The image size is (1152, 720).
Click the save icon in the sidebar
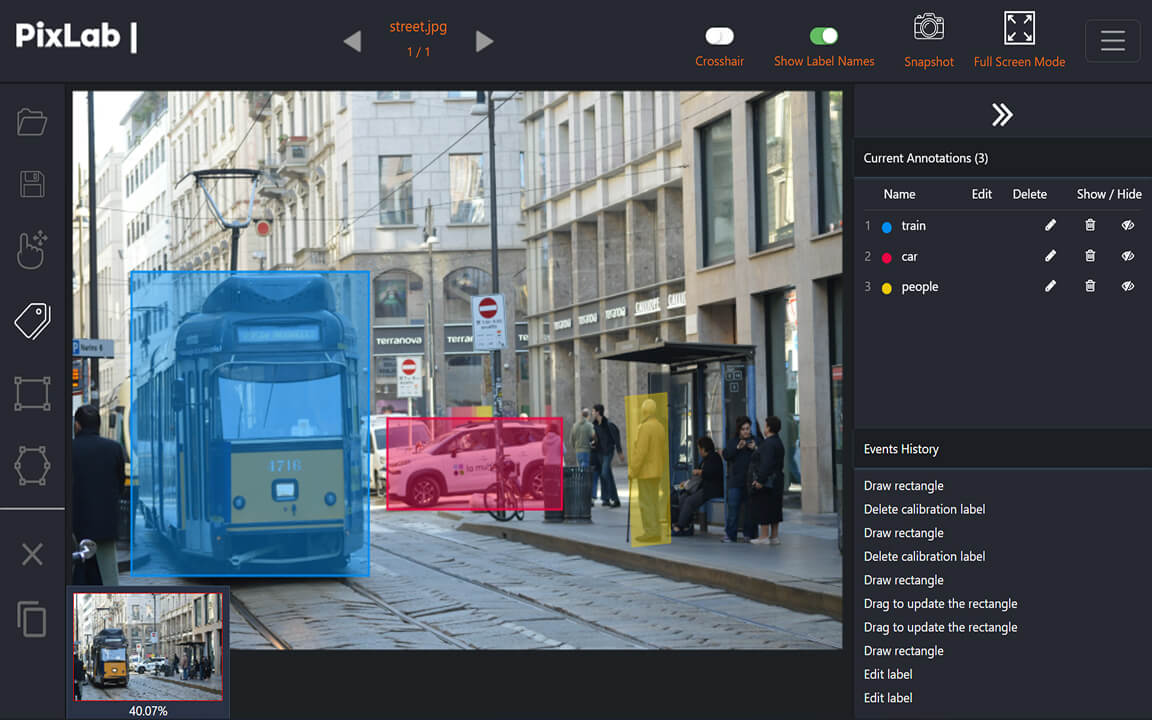[31, 184]
